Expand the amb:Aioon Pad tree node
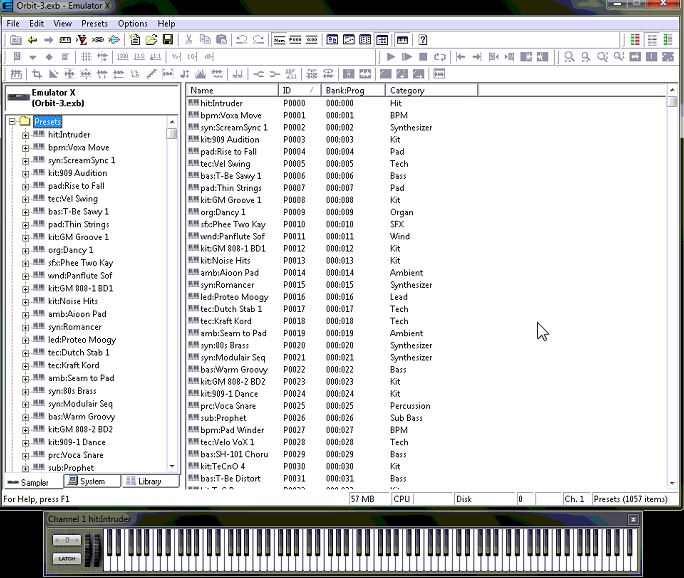 (25, 315)
